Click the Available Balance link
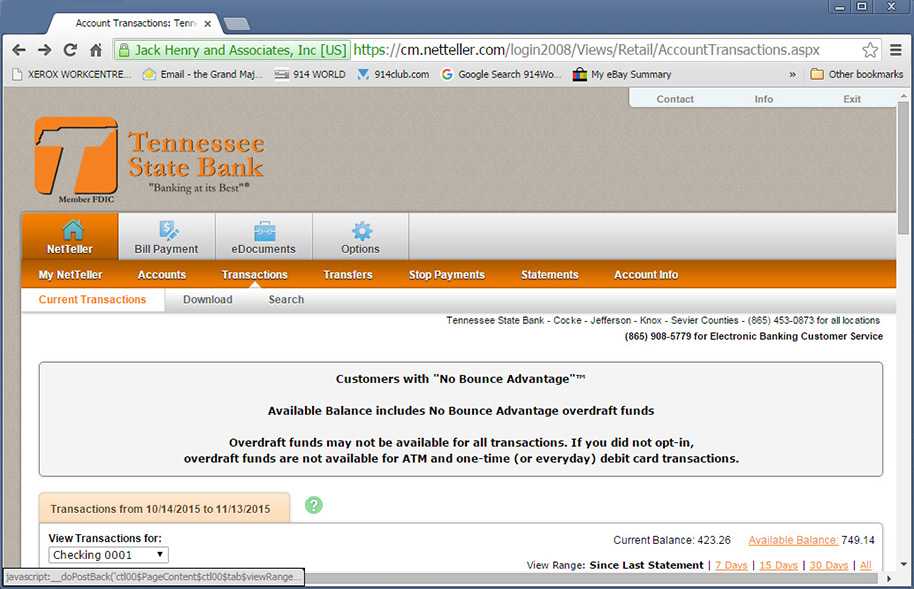This screenshot has width=914, height=589. 793,540
